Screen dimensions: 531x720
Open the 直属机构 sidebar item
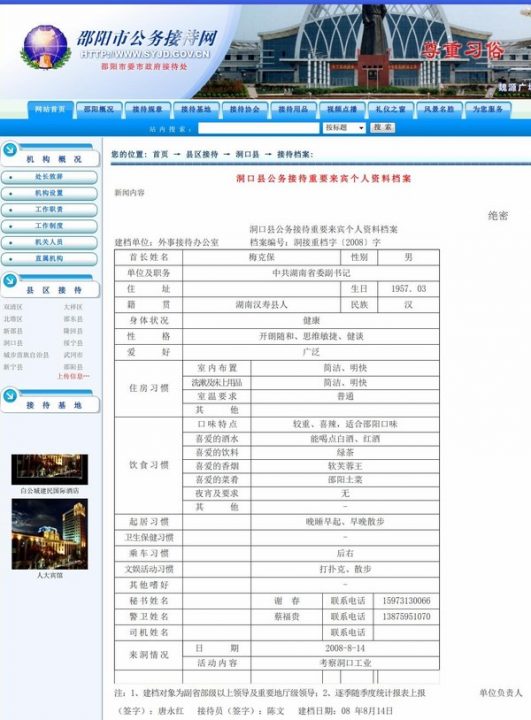(49, 259)
